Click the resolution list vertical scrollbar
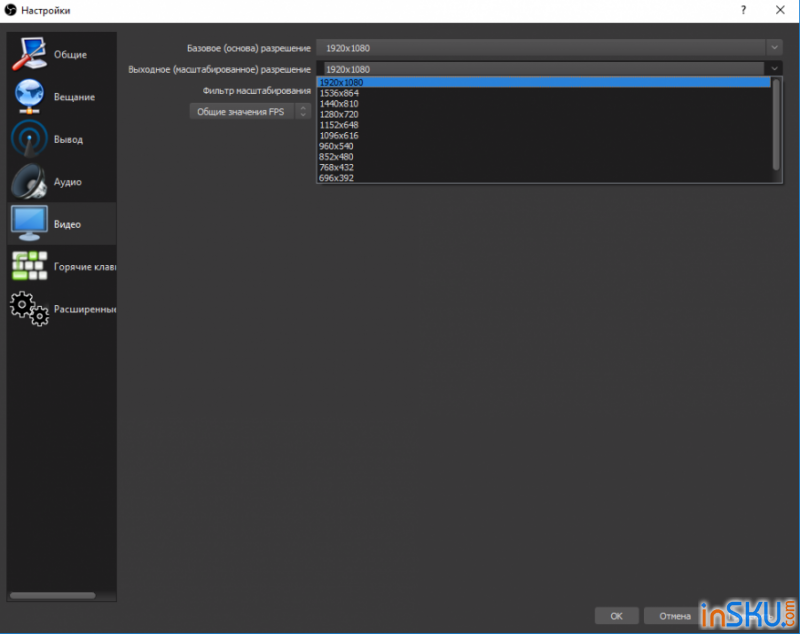Screen dimensions: 800x634 [776, 125]
